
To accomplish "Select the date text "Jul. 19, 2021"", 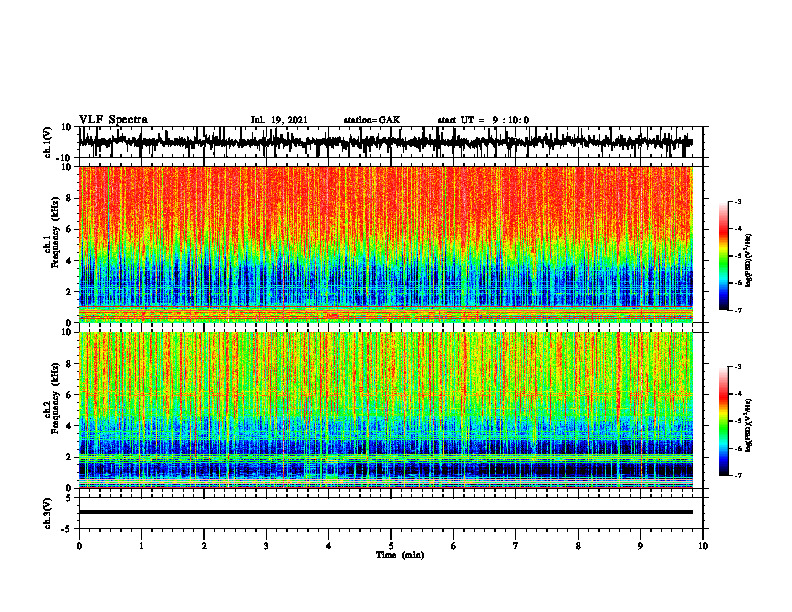I will coord(279,120).
